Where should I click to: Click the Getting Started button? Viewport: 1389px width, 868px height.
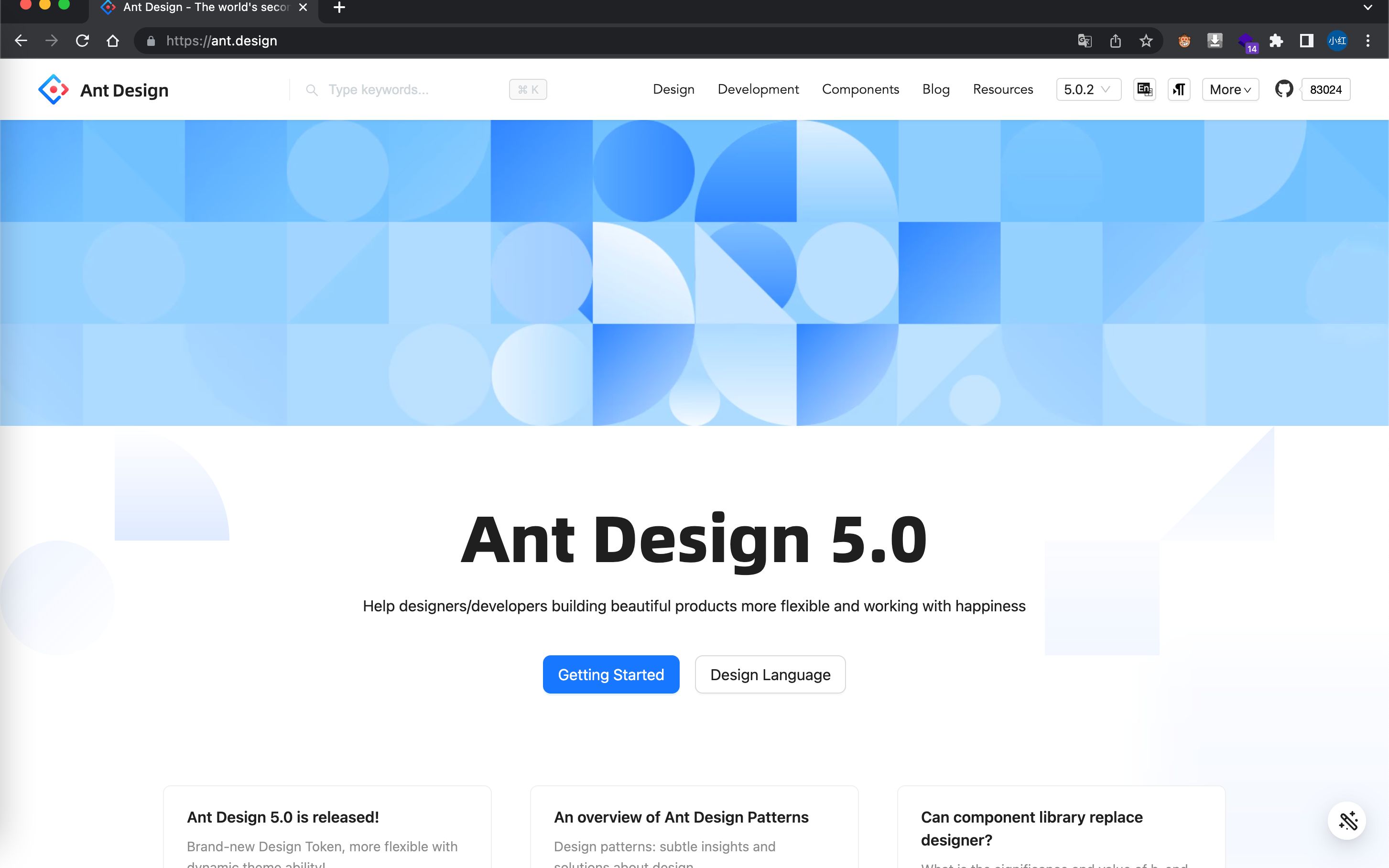coord(611,674)
